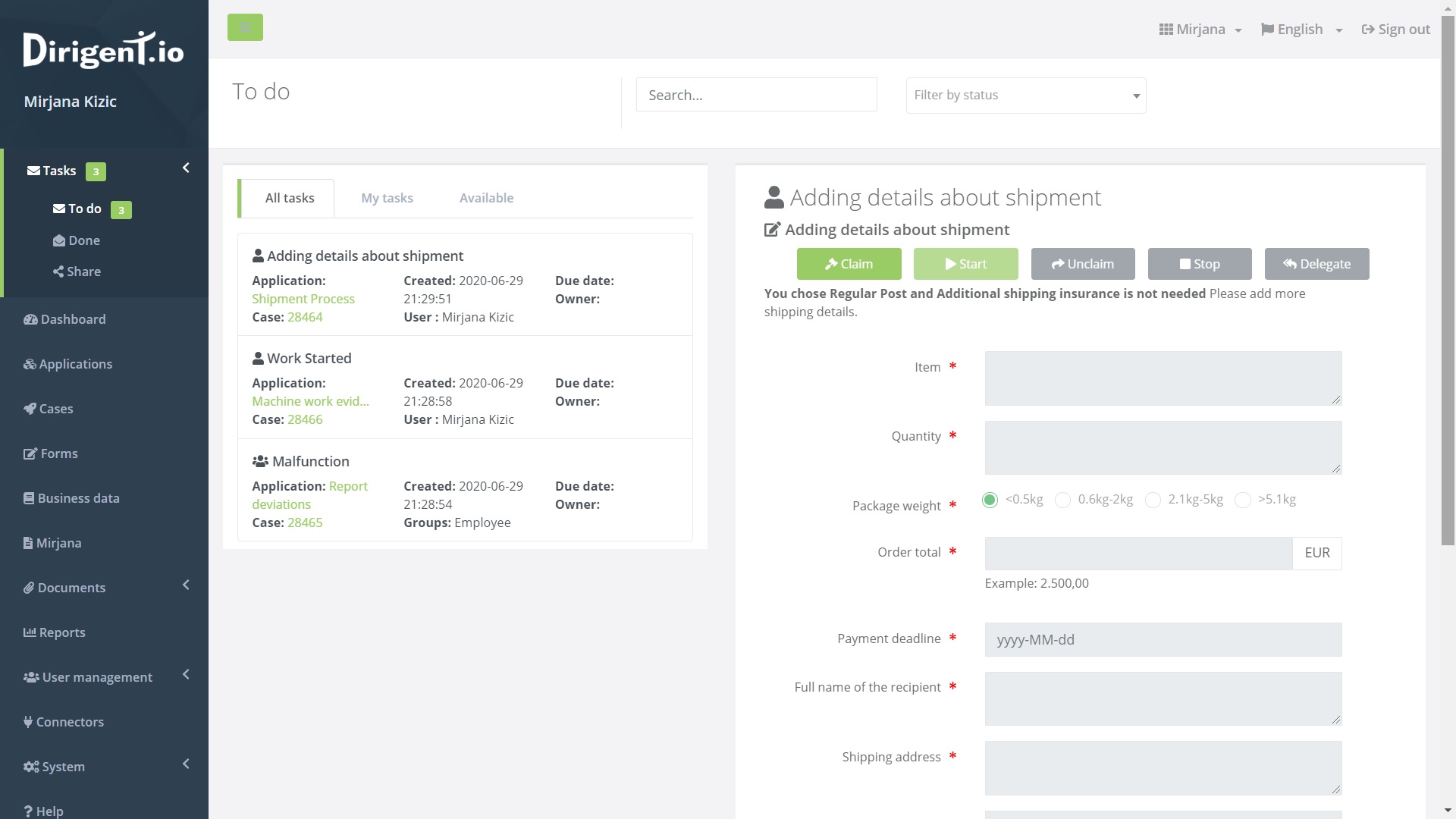Switch to the Available tab
Screen dimensions: 1456x819
coord(486,198)
